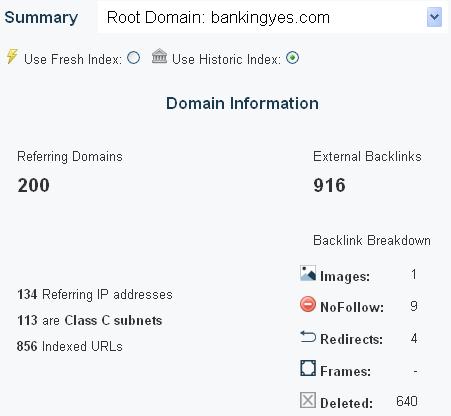This screenshot has width=451, height=416.
Task: Click the Deleted X icon
Action: [x=308, y=400]
